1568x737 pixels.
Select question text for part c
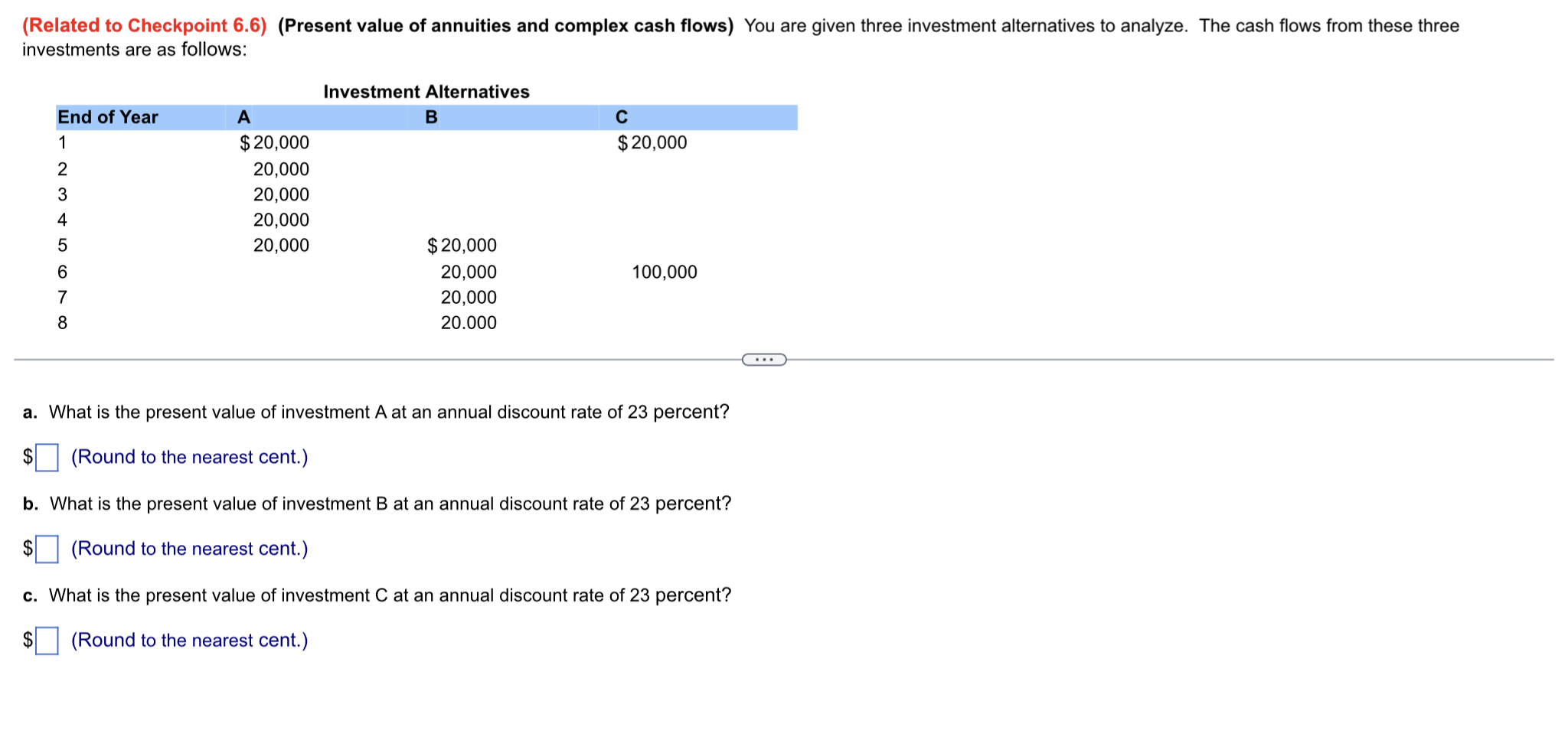375,595
